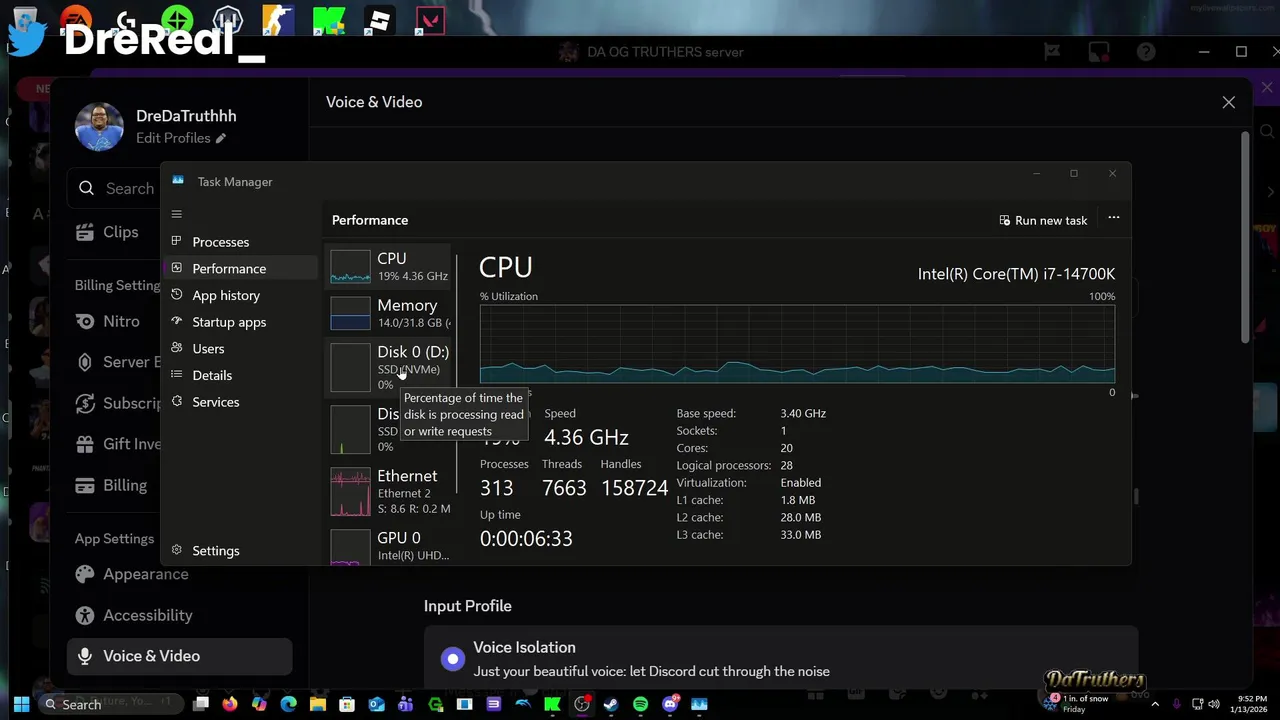Launch Firefox from taskbar
Image resolution: width=1280 pixels, height=720 pixels.
pyautogui.click(x=230, y=704)
